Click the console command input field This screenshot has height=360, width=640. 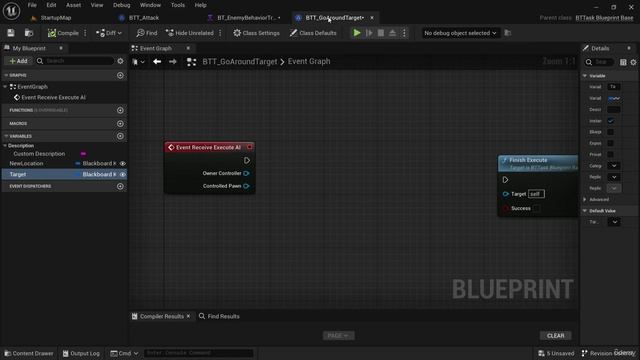click(x=198, y=353)
